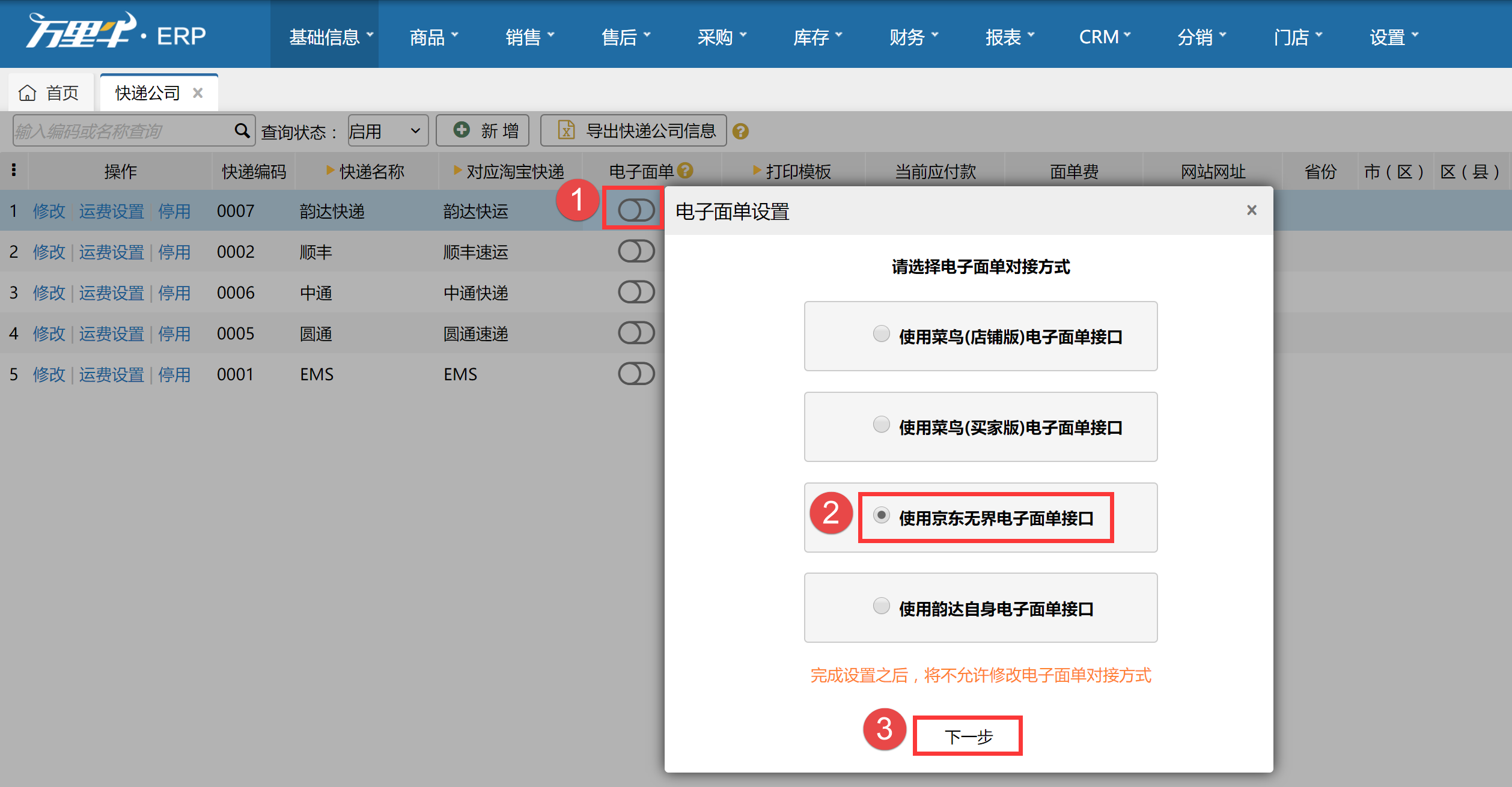Click the search magnifier icon

(242, 130)
